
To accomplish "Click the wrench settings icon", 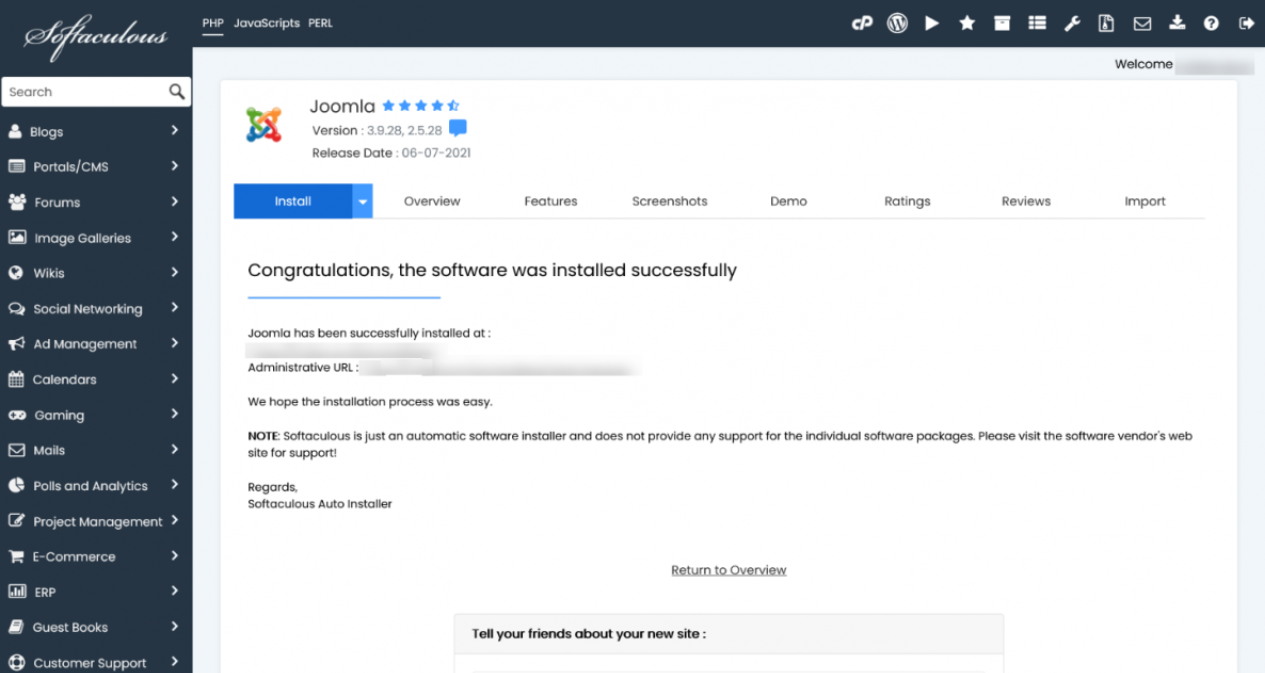I will click(x=1072, y=23).
